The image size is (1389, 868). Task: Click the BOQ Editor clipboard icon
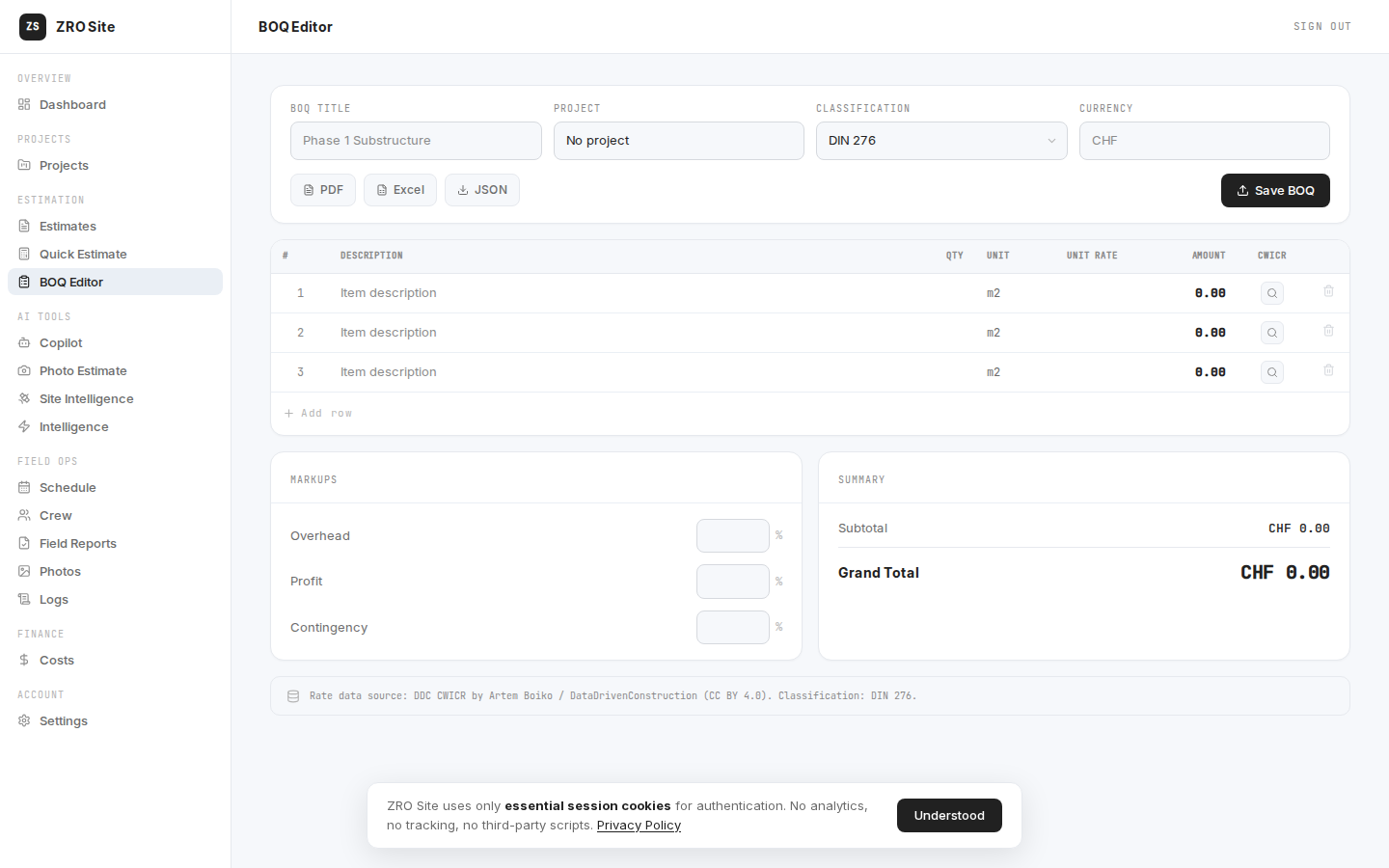click(x=24, y=282)
